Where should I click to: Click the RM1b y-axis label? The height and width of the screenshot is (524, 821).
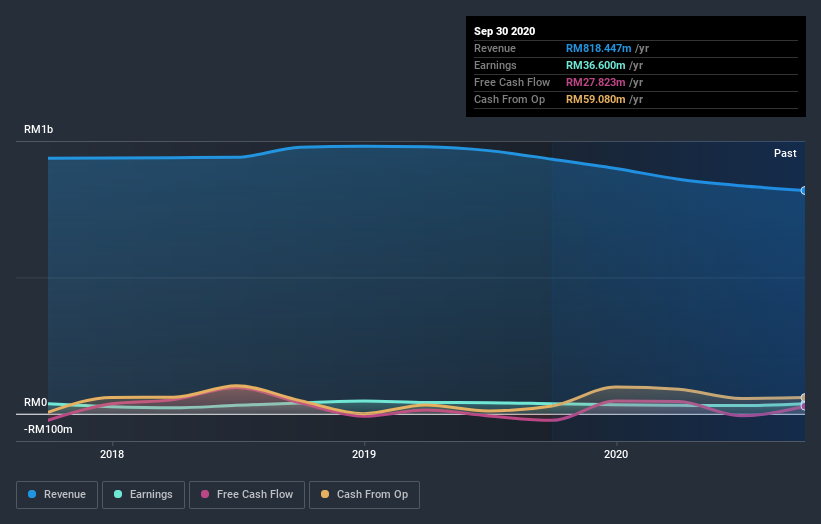click(x=38, y=129)
